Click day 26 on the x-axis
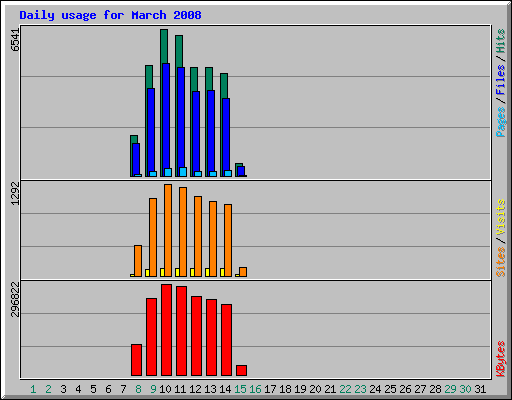The width and height of the screenshot is (512, 400). click(x=405, y=389)
